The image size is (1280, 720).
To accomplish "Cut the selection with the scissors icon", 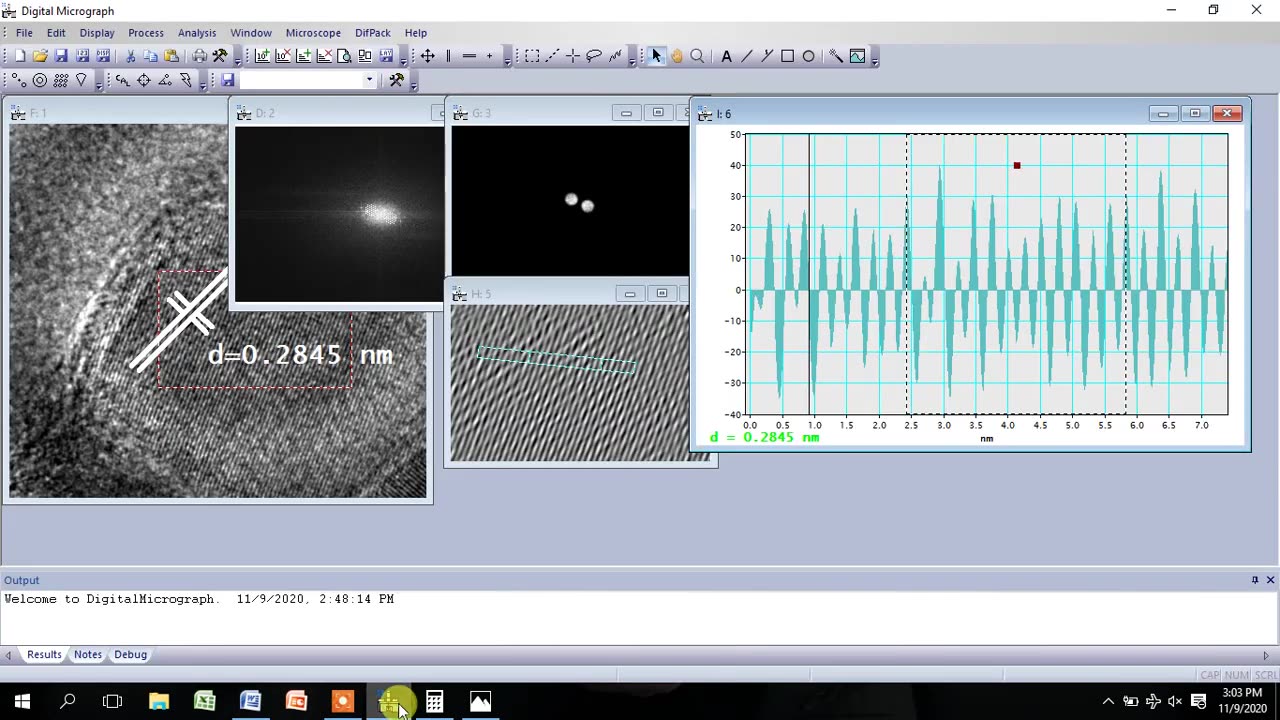I will (x=130, y=56).
